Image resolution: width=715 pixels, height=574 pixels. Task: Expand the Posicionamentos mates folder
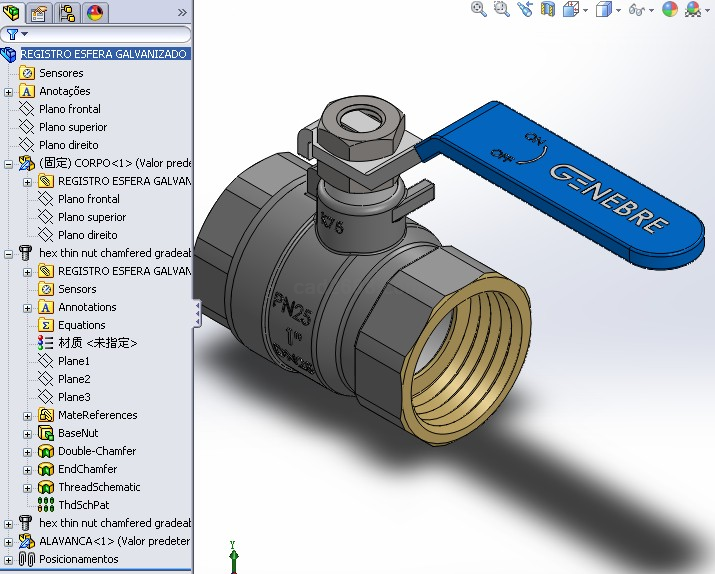[9, 560]
